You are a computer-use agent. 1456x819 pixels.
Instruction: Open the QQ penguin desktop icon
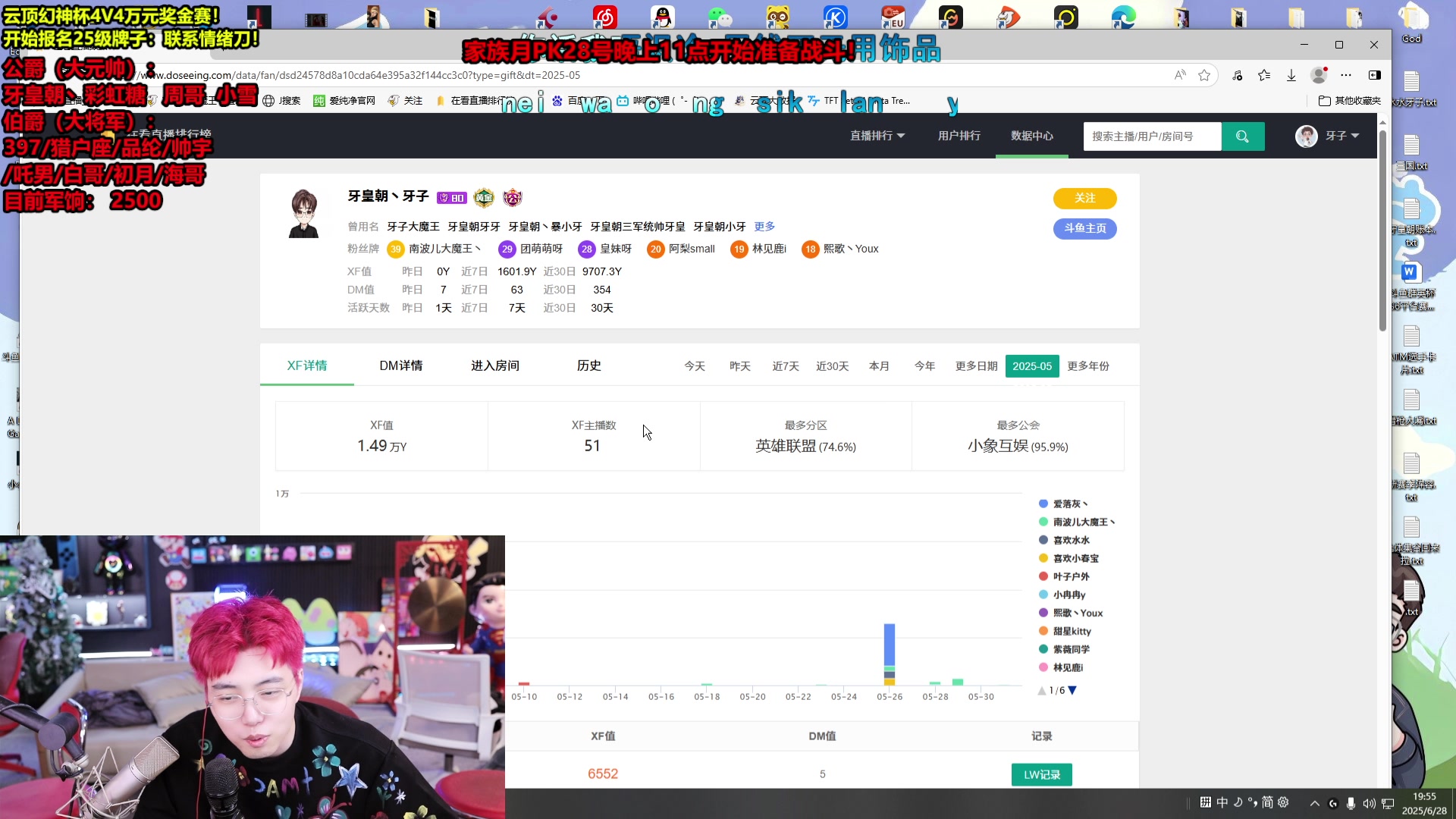(x=663, y=17)
